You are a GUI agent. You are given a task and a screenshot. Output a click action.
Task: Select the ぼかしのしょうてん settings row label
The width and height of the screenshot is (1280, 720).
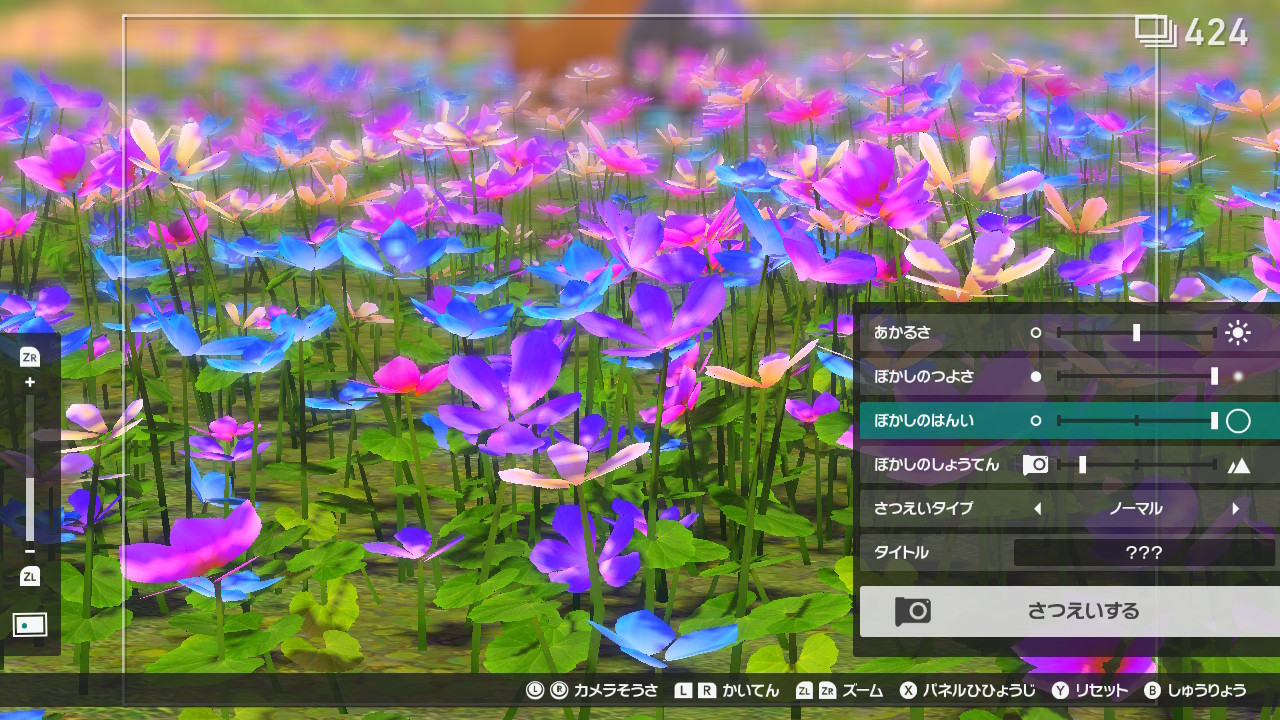(937, 465)
